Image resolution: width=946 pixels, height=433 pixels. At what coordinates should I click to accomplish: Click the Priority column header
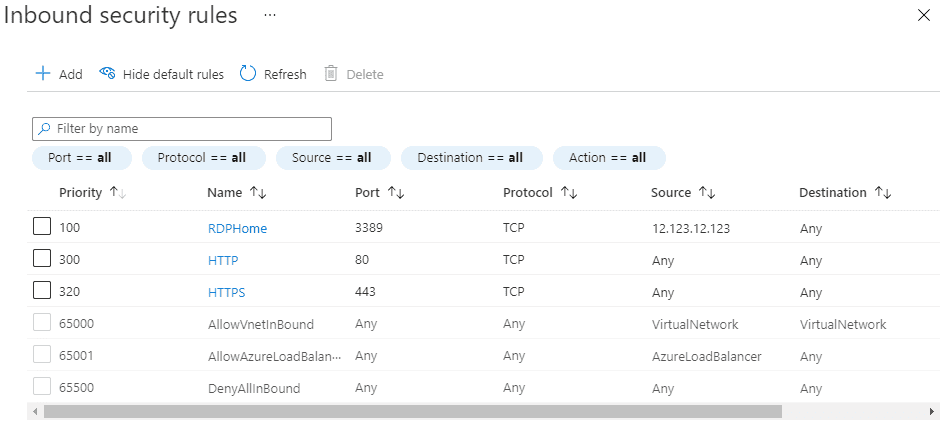tap(80, 193)
